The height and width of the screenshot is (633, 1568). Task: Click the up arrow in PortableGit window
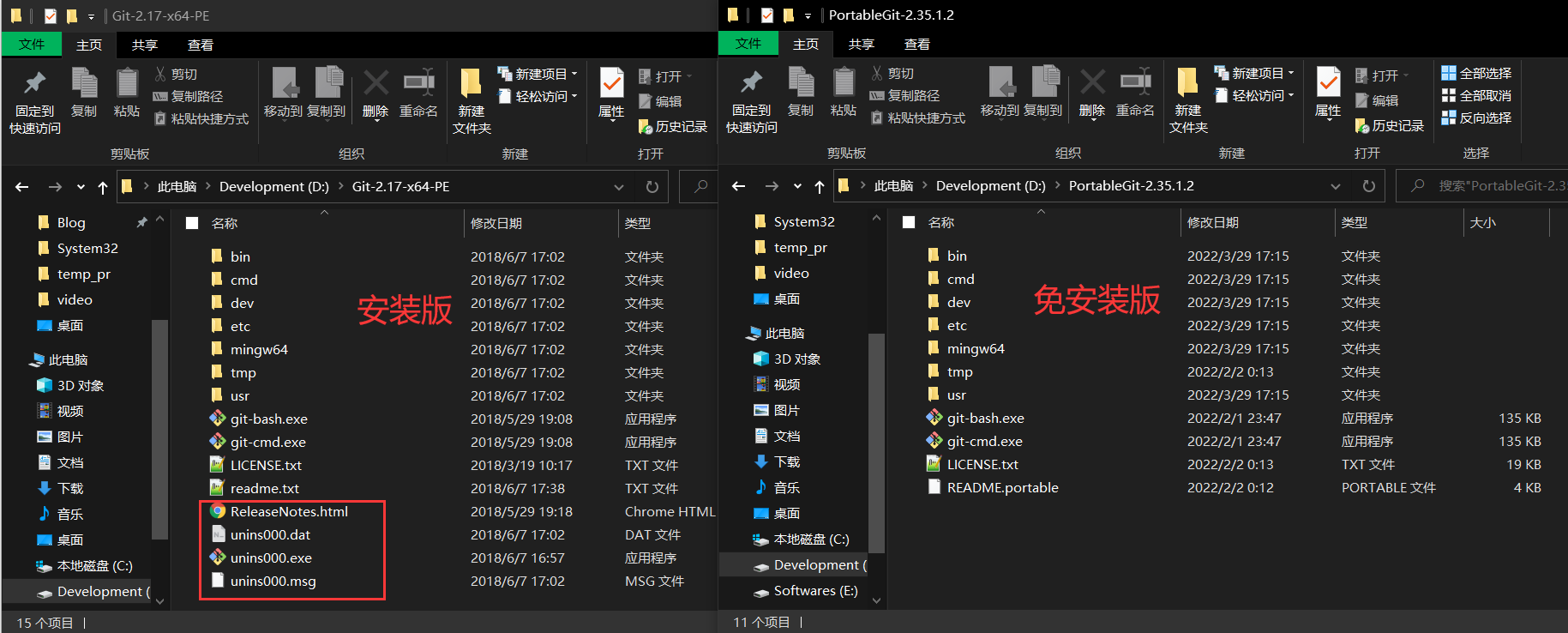(x=820, y=186)
